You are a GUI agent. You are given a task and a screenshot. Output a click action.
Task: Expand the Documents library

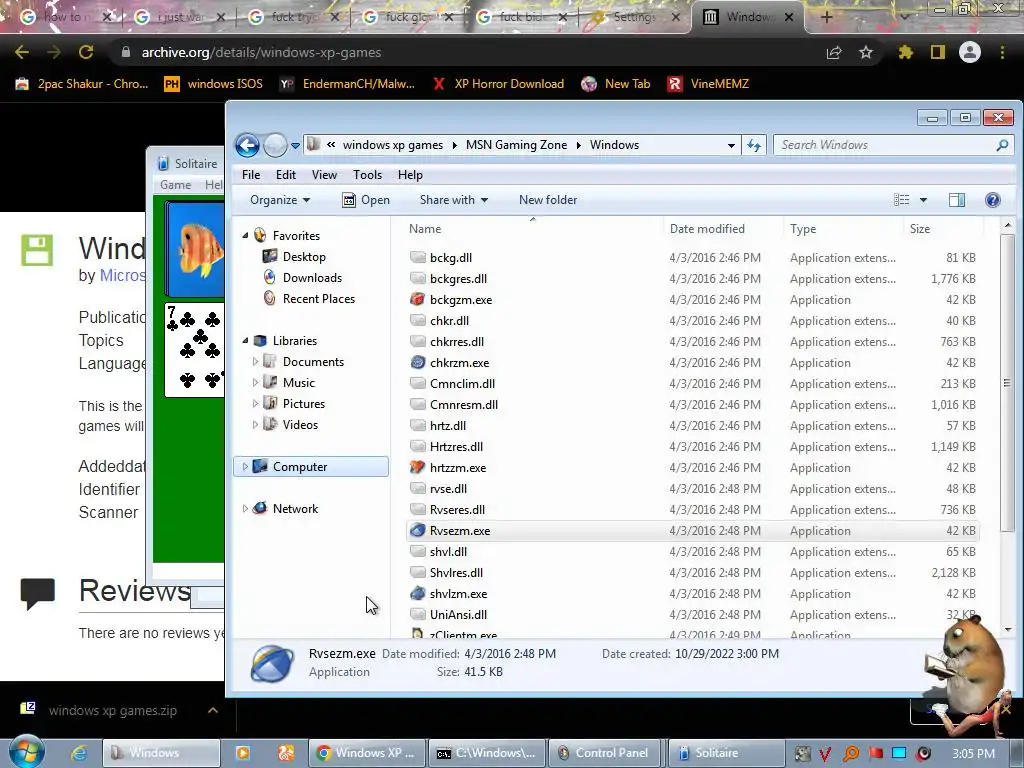point(255,361)
